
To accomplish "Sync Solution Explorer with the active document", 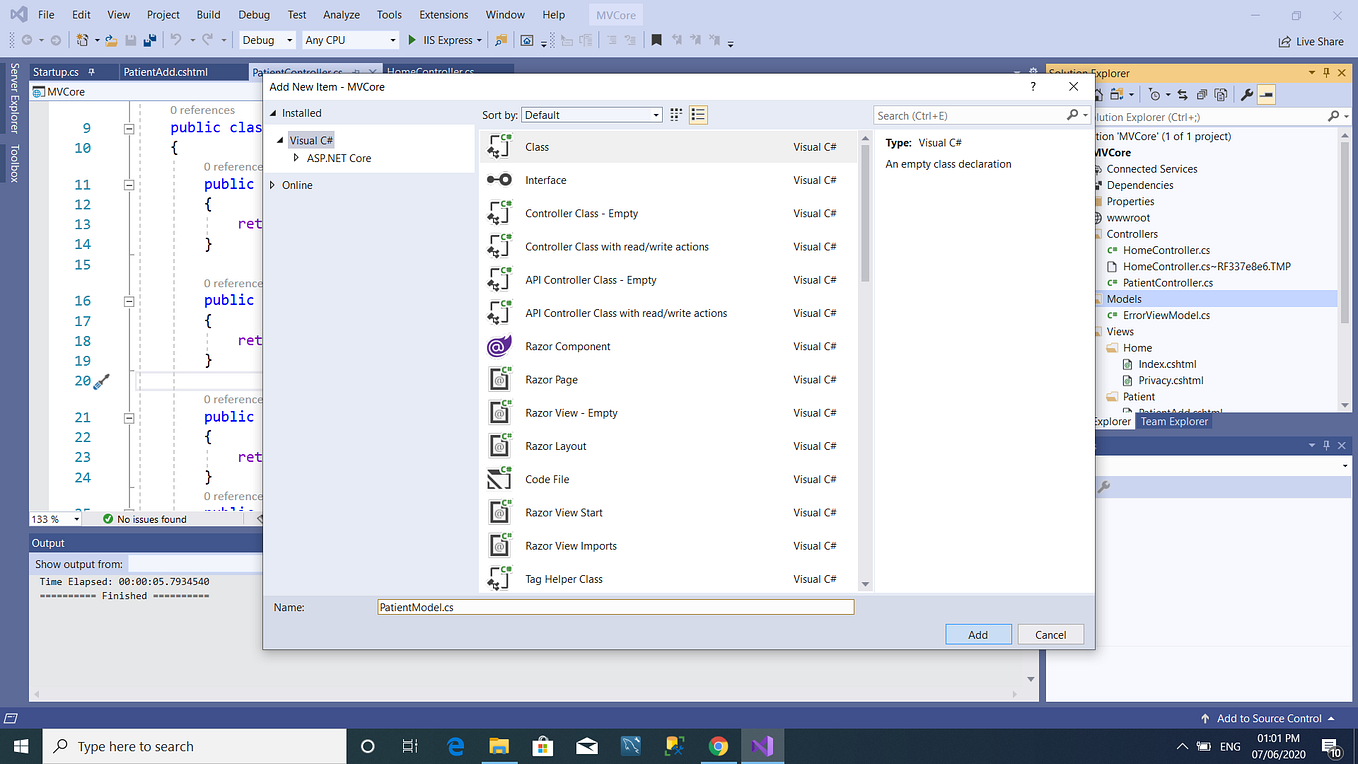I will (1183, 94).
